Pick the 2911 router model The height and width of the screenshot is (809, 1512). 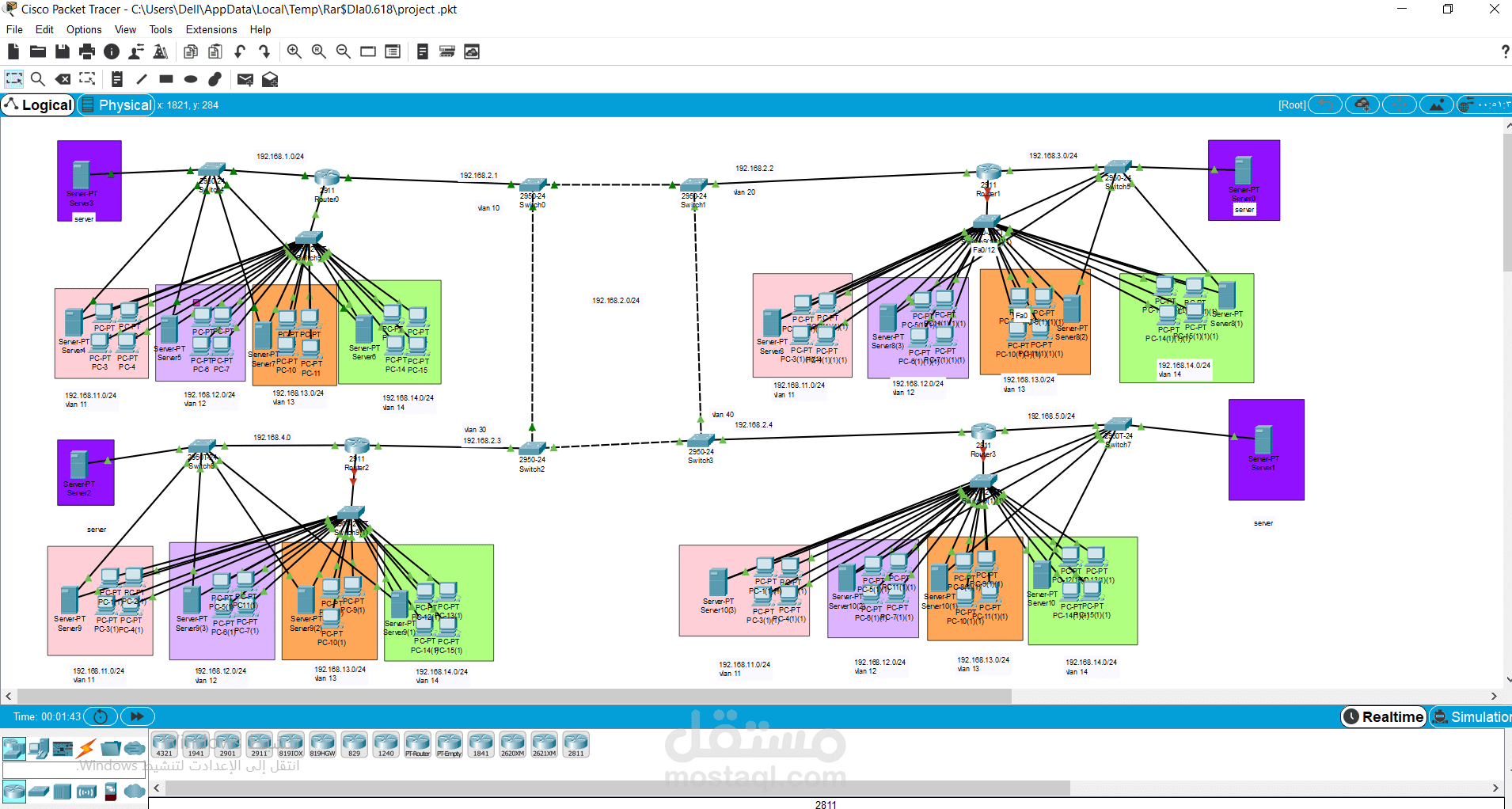pos(260,745)
